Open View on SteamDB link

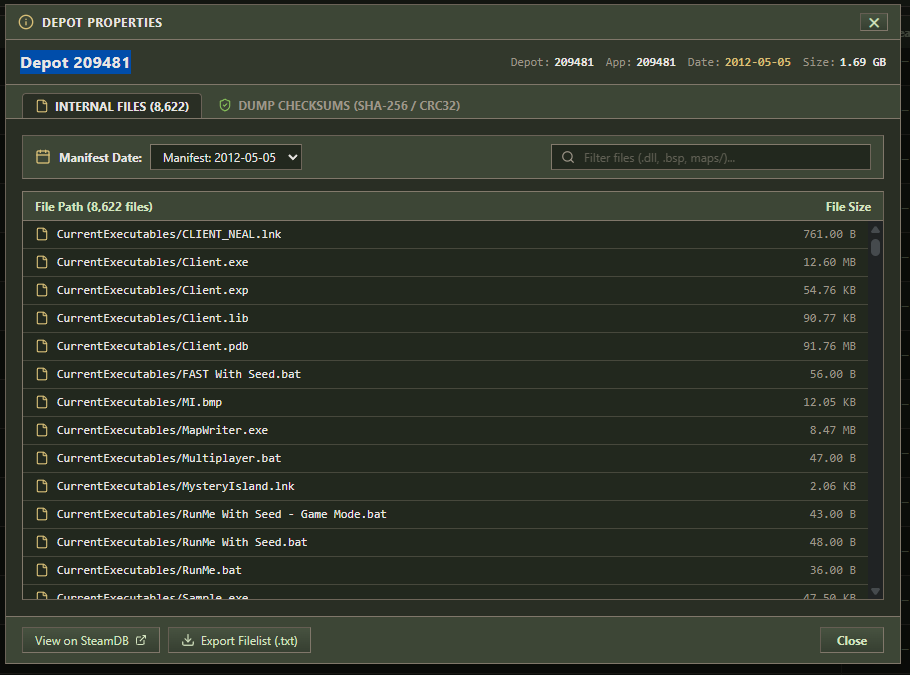[x=91, y=640]
